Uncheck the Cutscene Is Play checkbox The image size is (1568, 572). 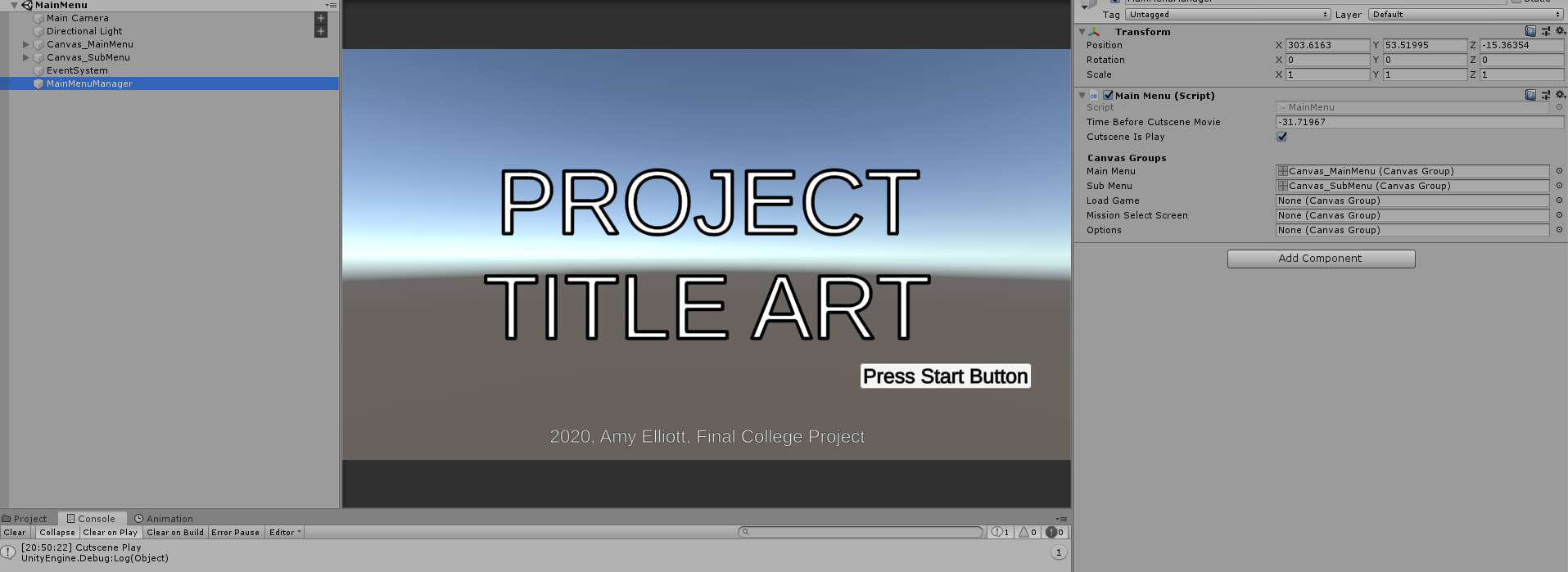point(1281,137)
